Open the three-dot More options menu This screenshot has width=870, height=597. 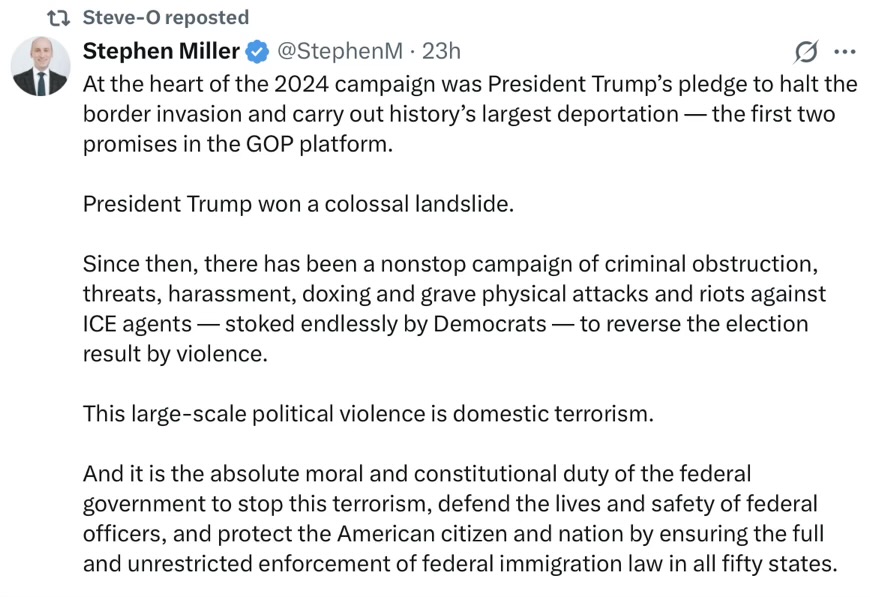pos(845,51)
